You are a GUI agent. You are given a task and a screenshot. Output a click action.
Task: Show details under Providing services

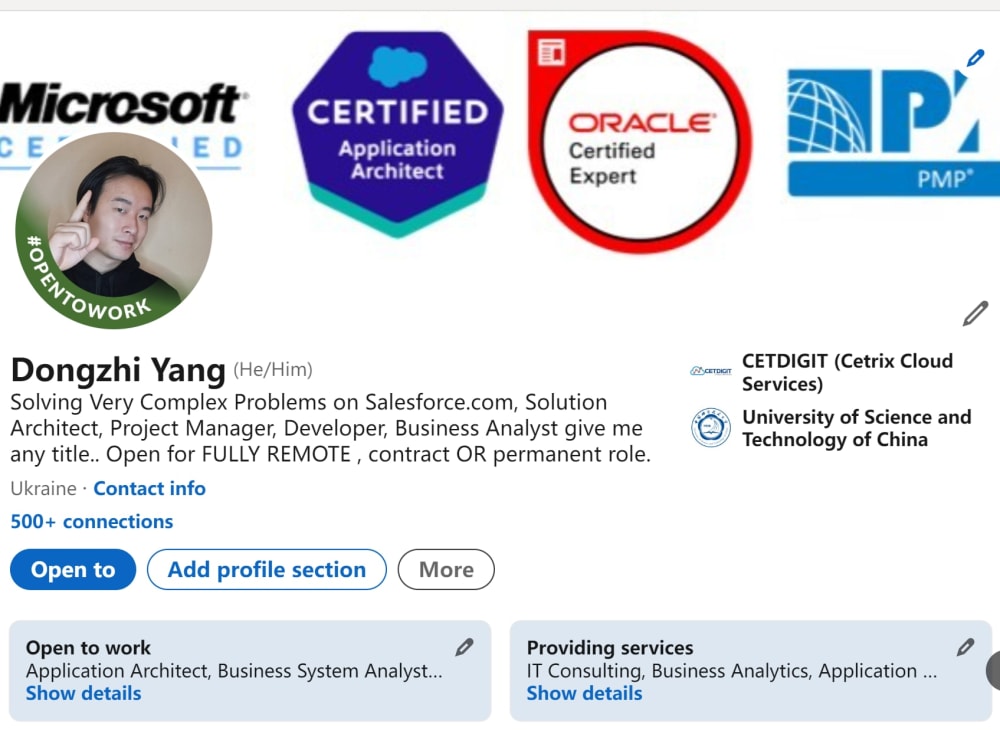584,693
